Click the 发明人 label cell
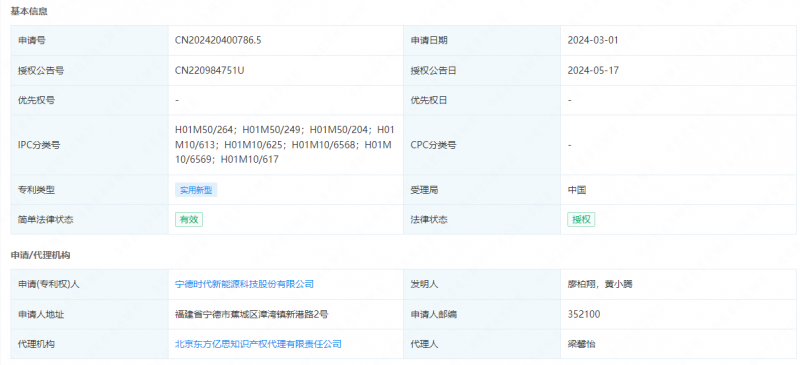 tap(482, 284)
